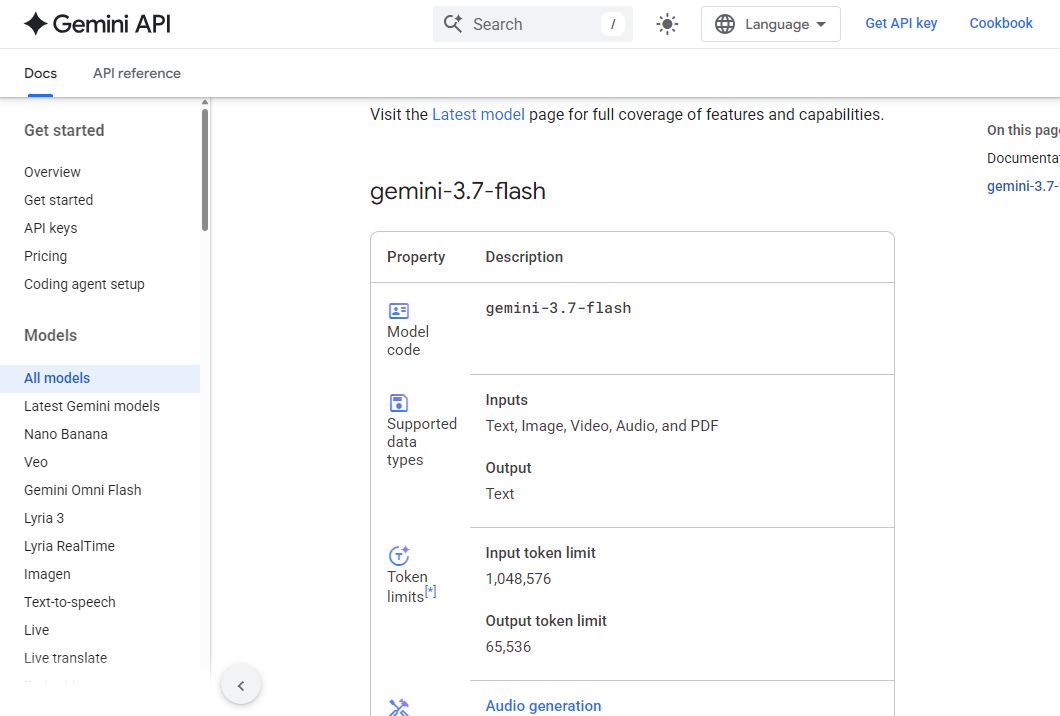Open Live translate in sidebar
This screenshot has width=1060, height=716.
[66, 658]
